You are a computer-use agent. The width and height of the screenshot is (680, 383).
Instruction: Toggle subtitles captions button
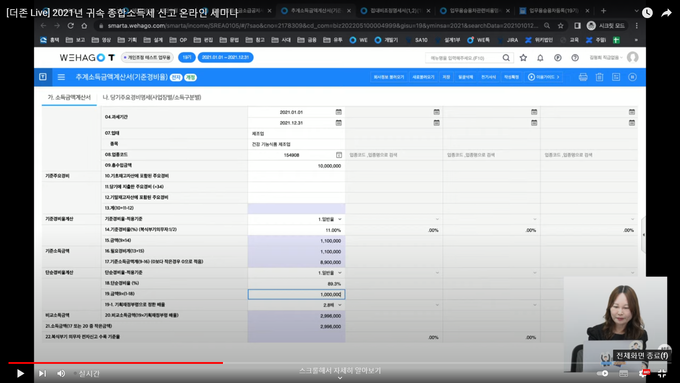[624, 373]
